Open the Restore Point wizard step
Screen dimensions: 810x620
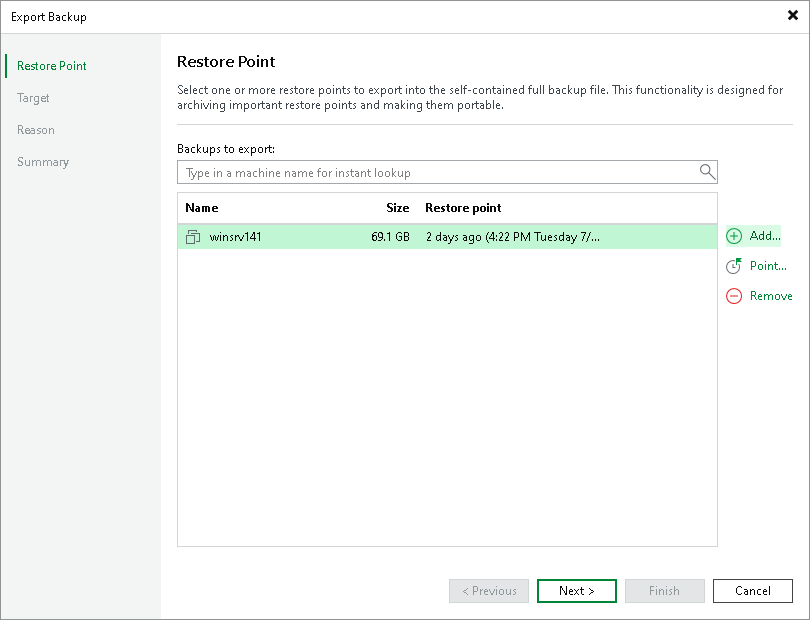pos(52,66)
